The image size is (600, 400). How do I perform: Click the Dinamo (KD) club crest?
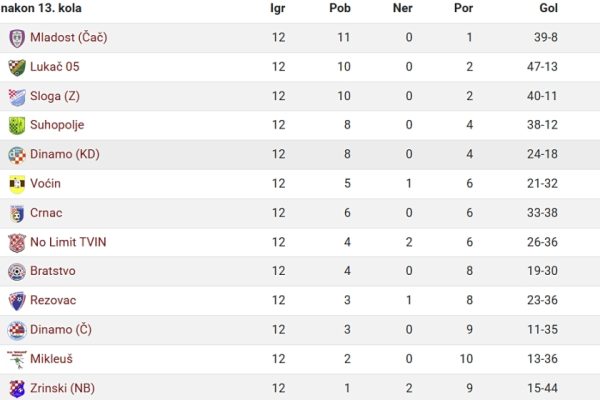click(17, 155)
